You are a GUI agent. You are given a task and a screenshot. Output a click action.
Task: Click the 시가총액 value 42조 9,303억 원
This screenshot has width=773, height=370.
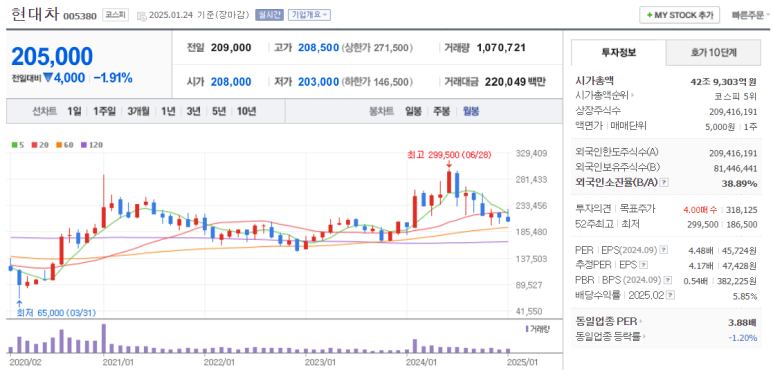pyautogui.click(x=723, y=82)
